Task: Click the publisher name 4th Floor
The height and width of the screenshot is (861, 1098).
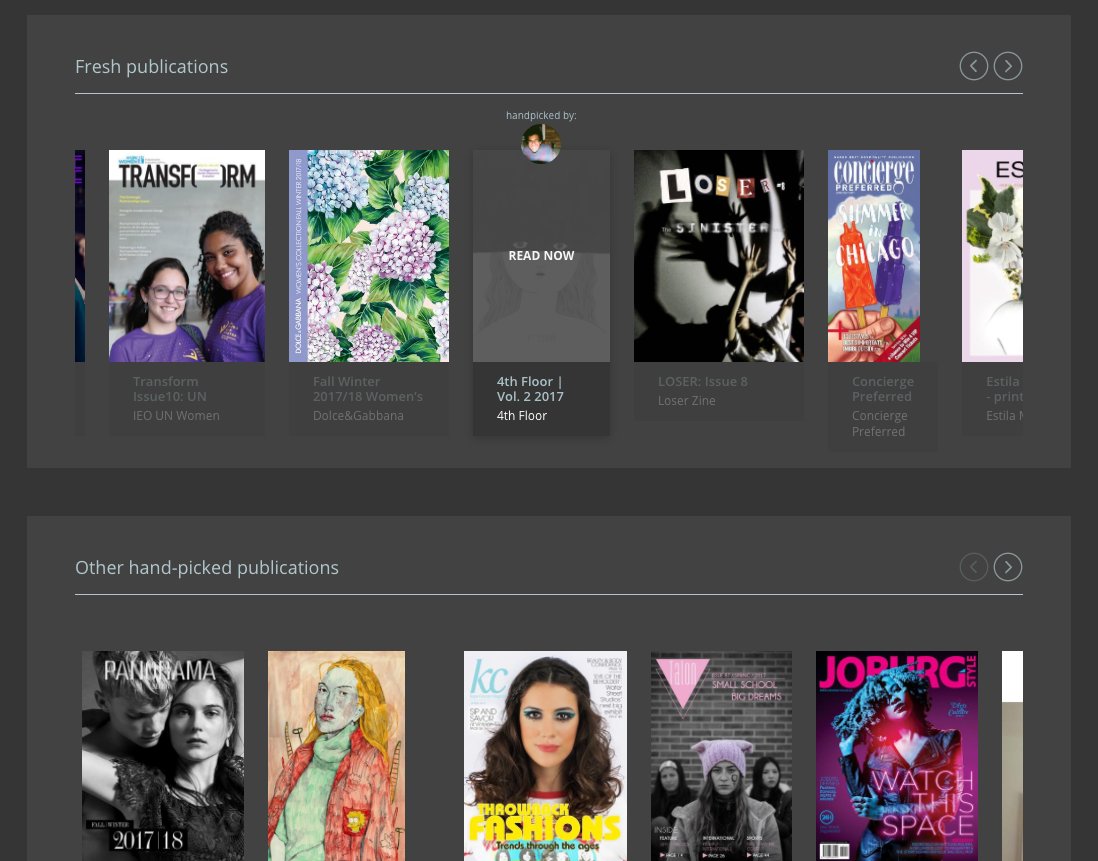Action: click(x=522, y=416)
